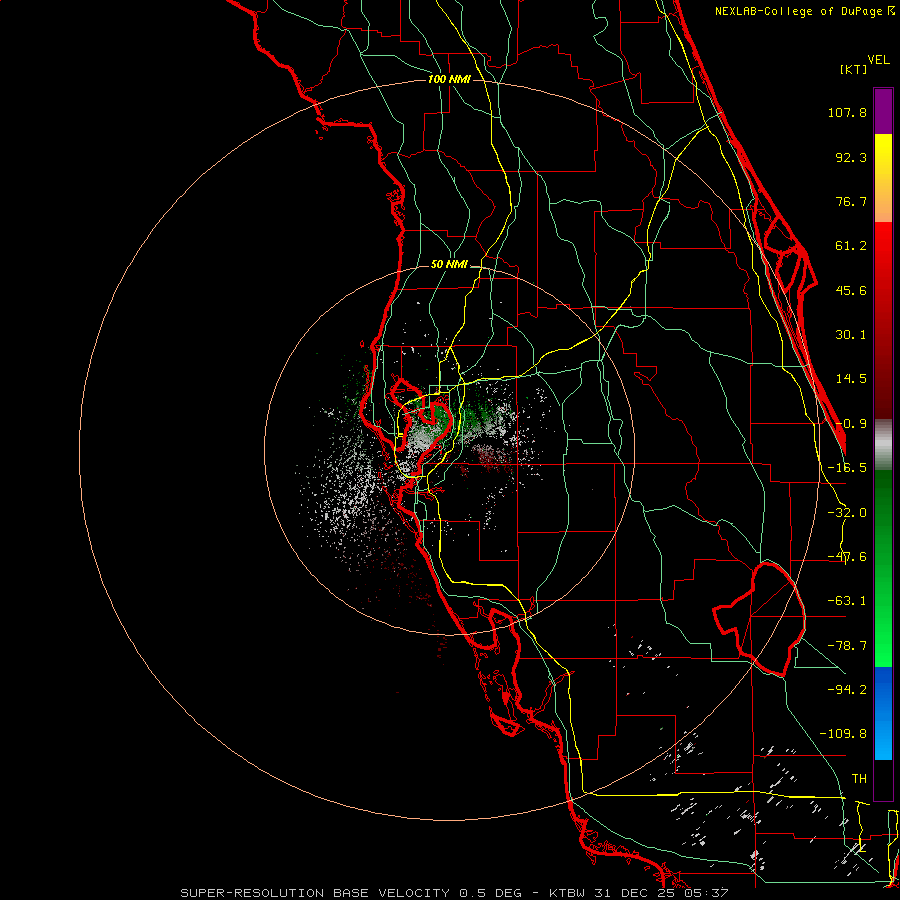This screenshot has width=900, height=900.
Task: Click the -63.1 scale value
Action: [x=847, y=601]
